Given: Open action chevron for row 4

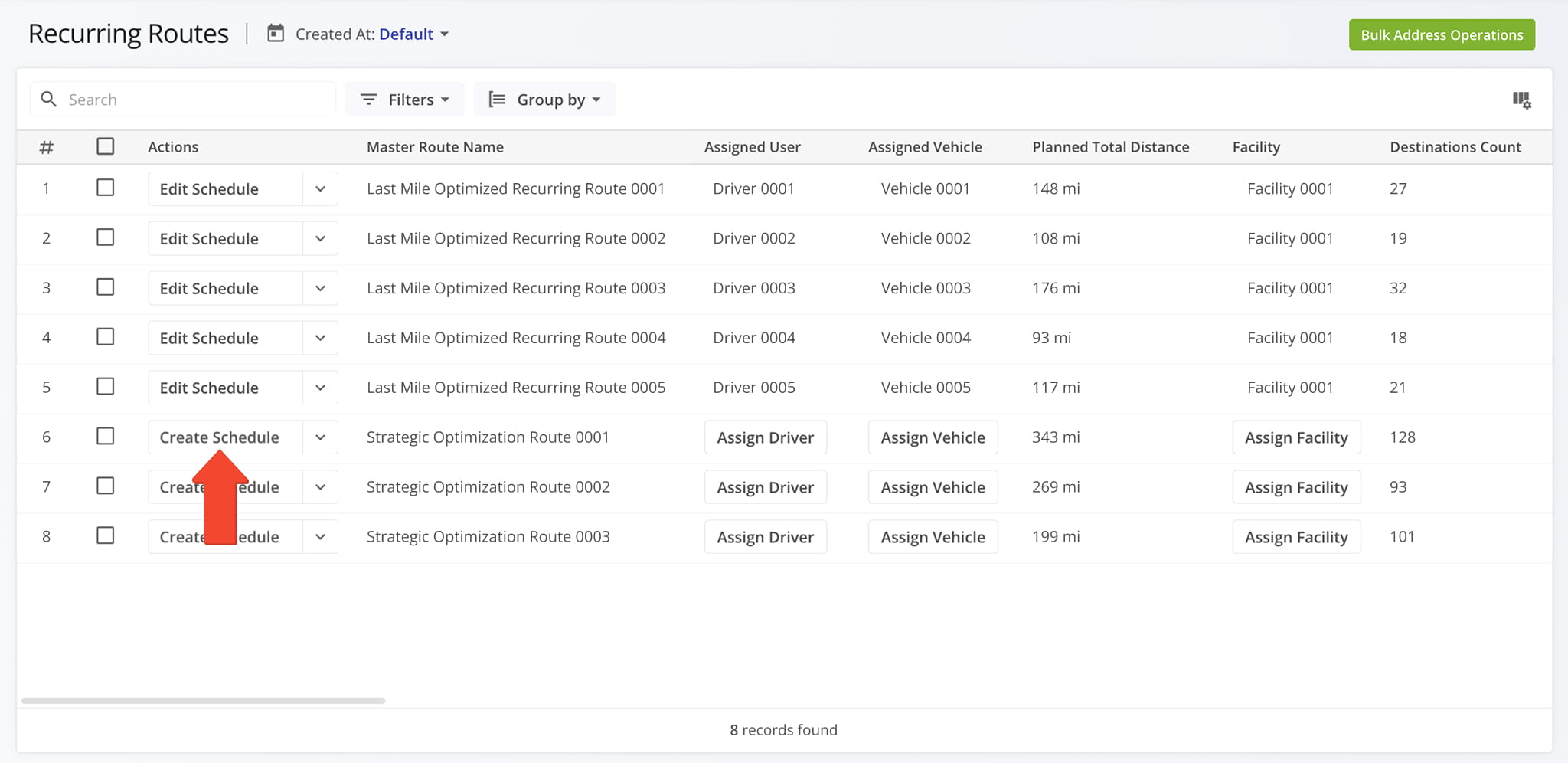Looking at the screenshot, I should (320, 338).
